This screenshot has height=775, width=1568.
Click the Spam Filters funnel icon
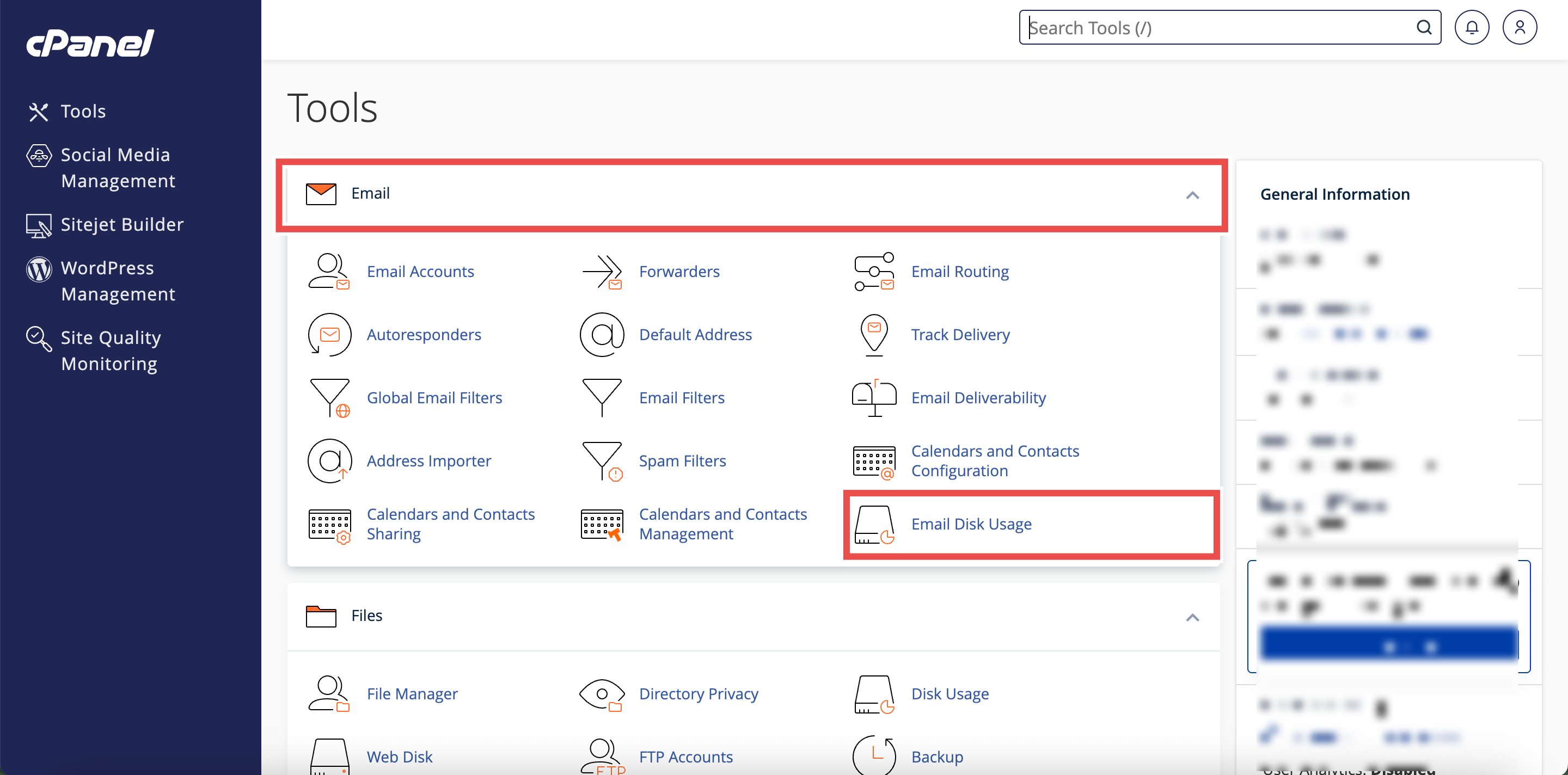(x=602, y=461)
